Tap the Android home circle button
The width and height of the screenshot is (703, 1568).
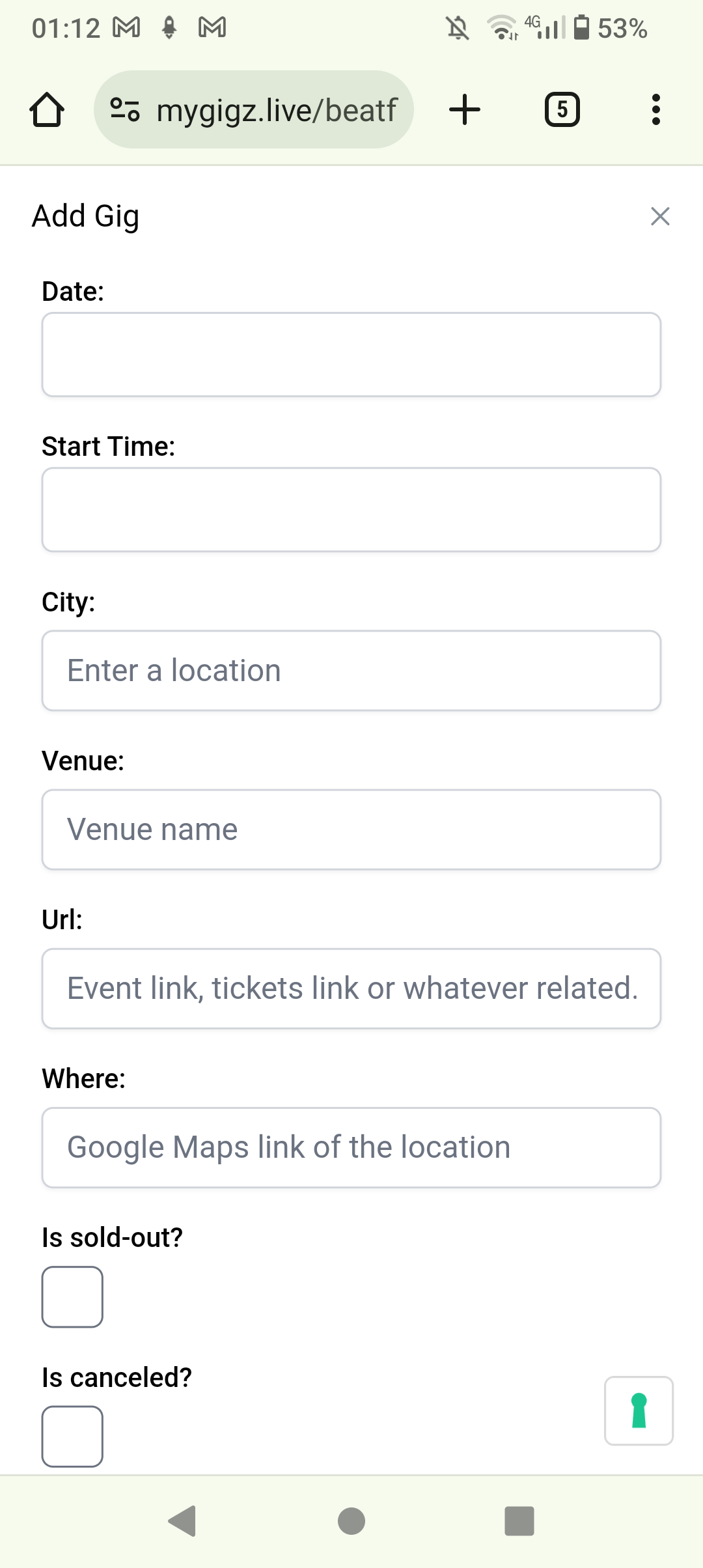tap(351, 1521)
